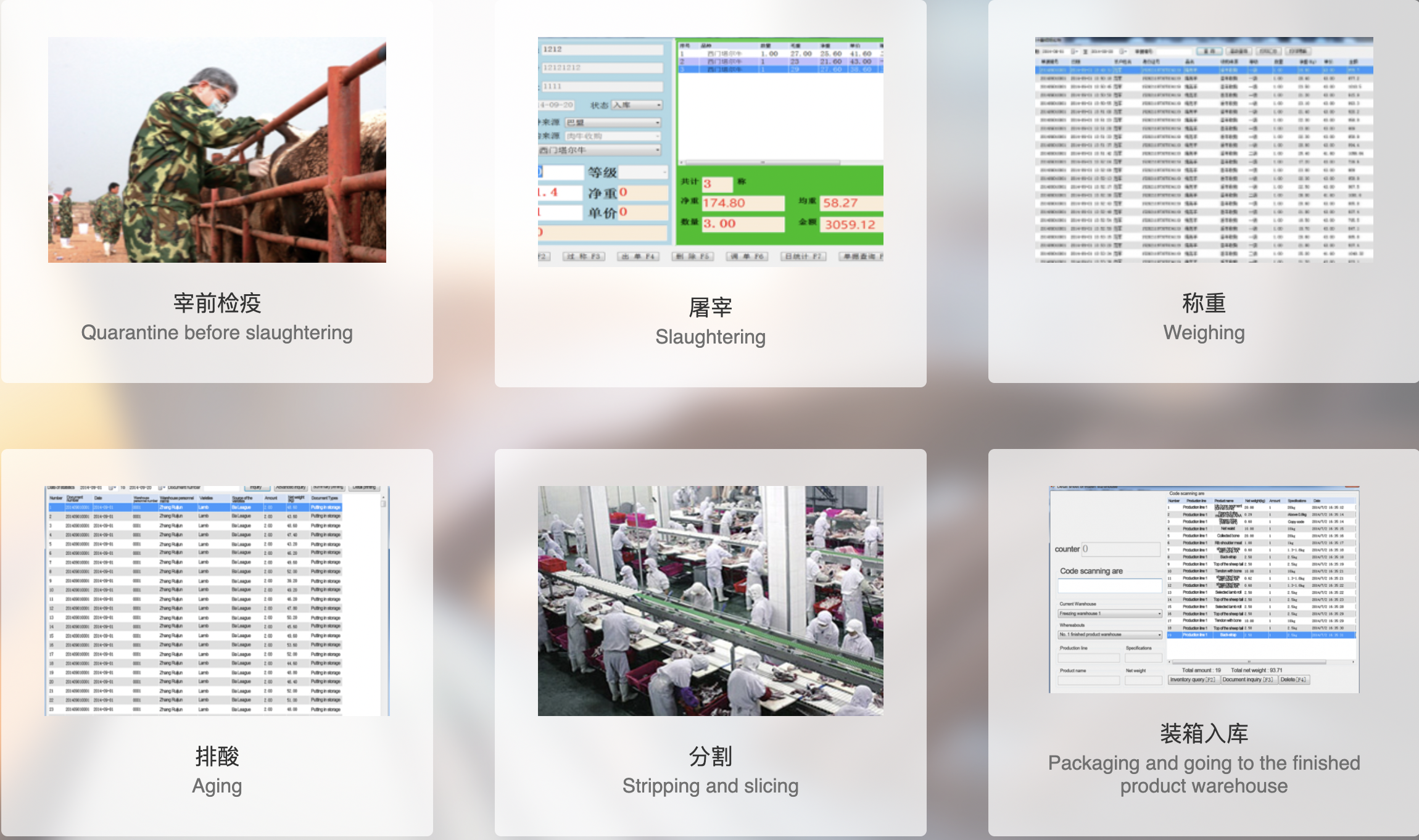Open the quarantine inspection photo with cattle
Image resolution: width=1419 pixels, height=840 pixels.
pyautogui.click(x=217, y=150)
